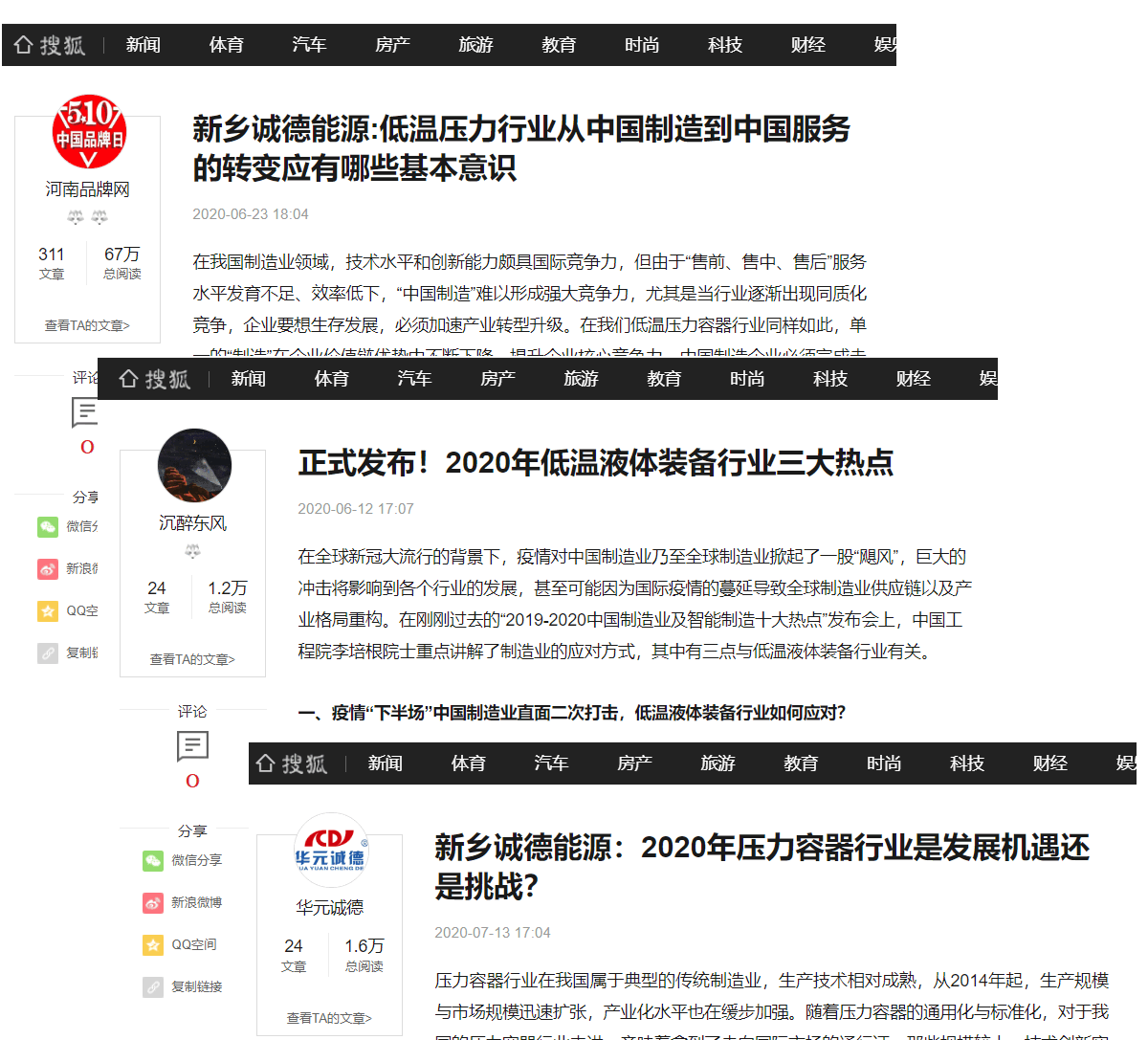The width and height of the screenshot is (1148, 1040).
Task: Open 河南品牌网 author name link
Action: tap(88, 189)
